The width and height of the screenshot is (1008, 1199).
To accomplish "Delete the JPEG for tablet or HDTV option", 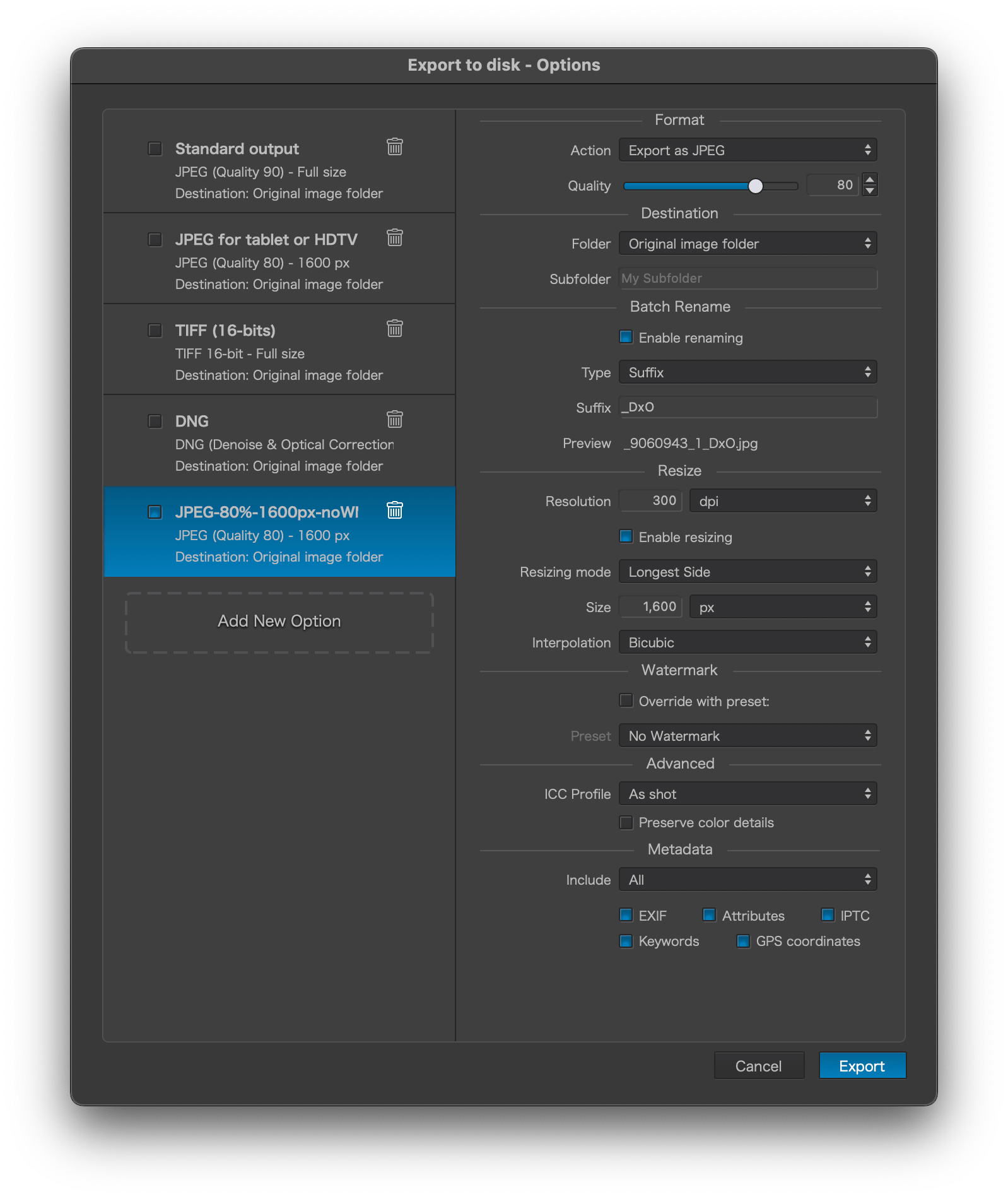I will point(395,238).
